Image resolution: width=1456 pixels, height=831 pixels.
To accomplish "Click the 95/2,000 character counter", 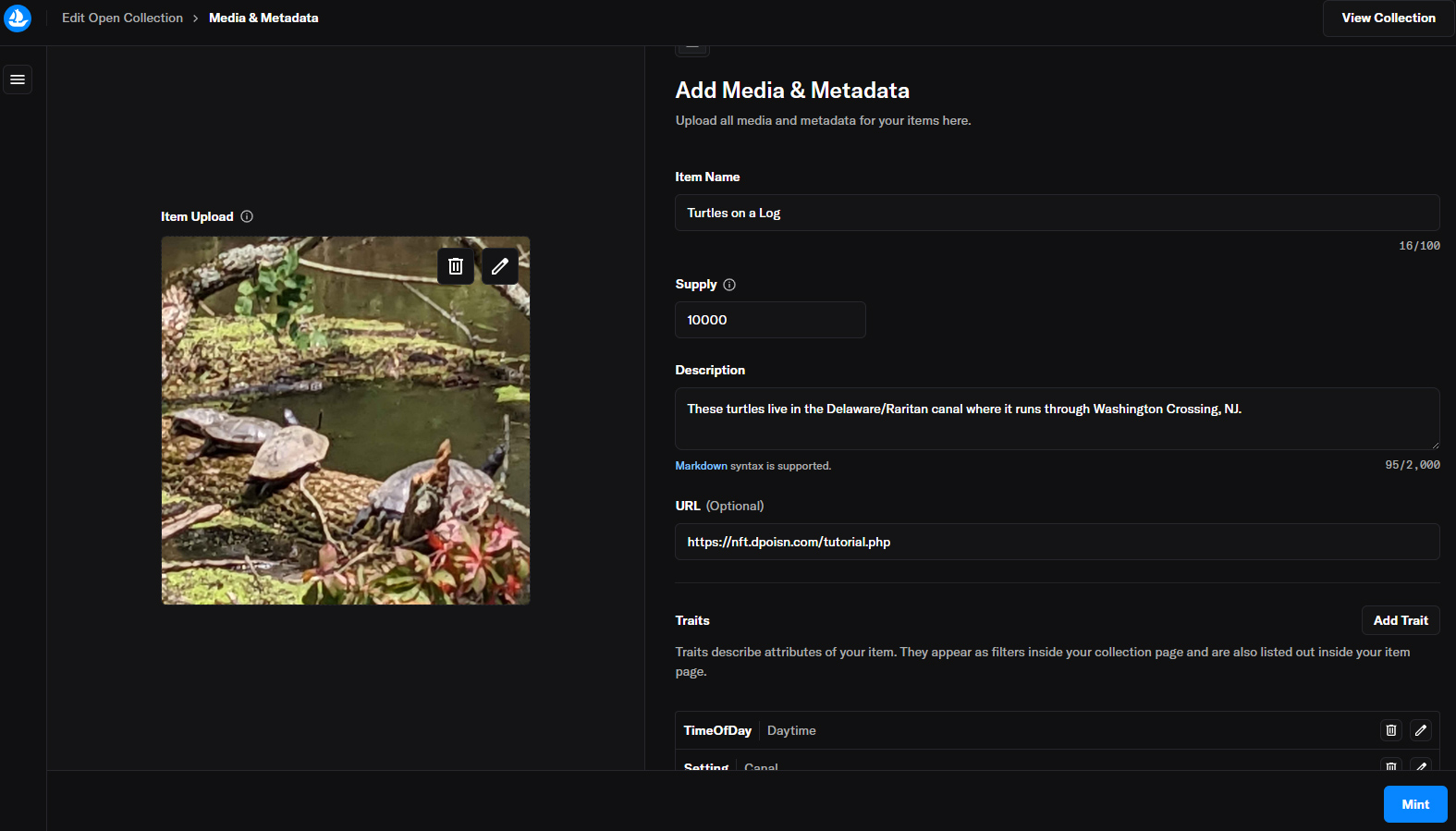I will 1413,465.
